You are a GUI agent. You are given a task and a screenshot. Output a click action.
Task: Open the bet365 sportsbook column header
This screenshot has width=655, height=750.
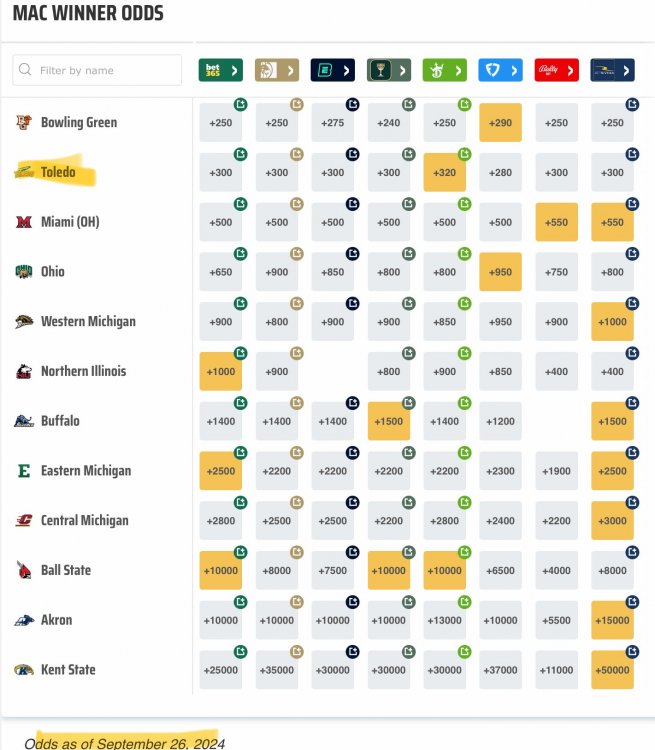point(221,70)
